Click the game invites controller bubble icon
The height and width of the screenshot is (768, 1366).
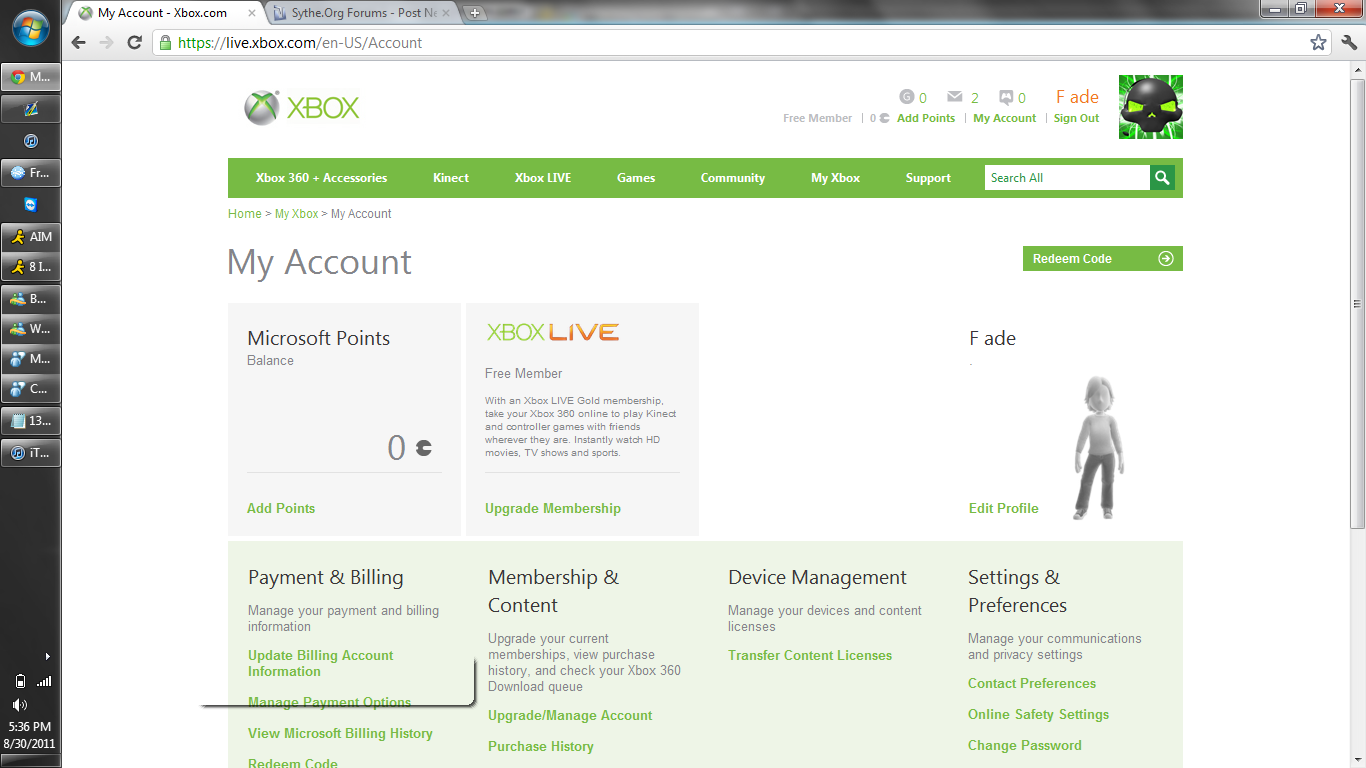1006,97
